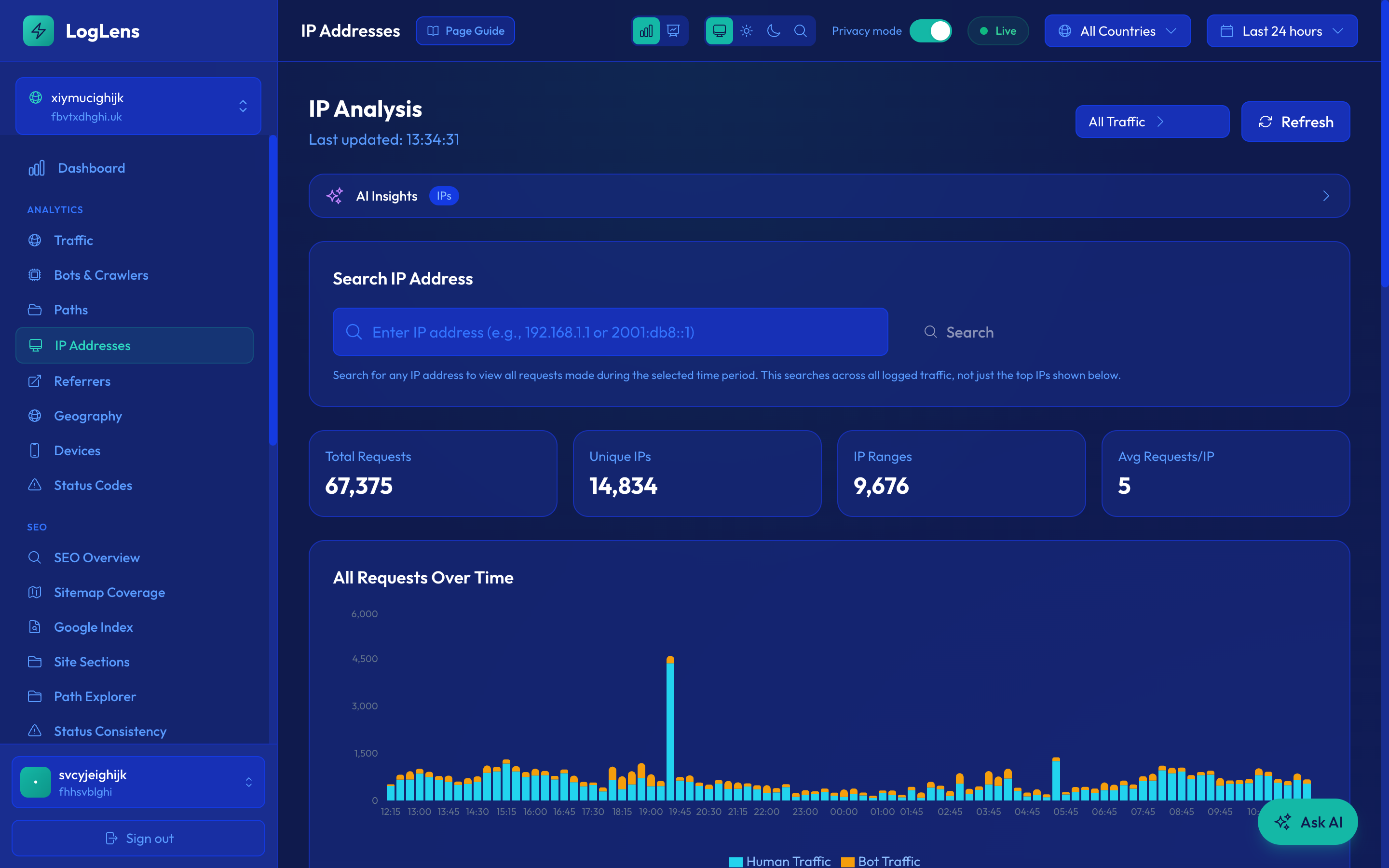Screen dimensions: 1389x868
Task: Click the Devices phone icon
Action: pos(35,451)
